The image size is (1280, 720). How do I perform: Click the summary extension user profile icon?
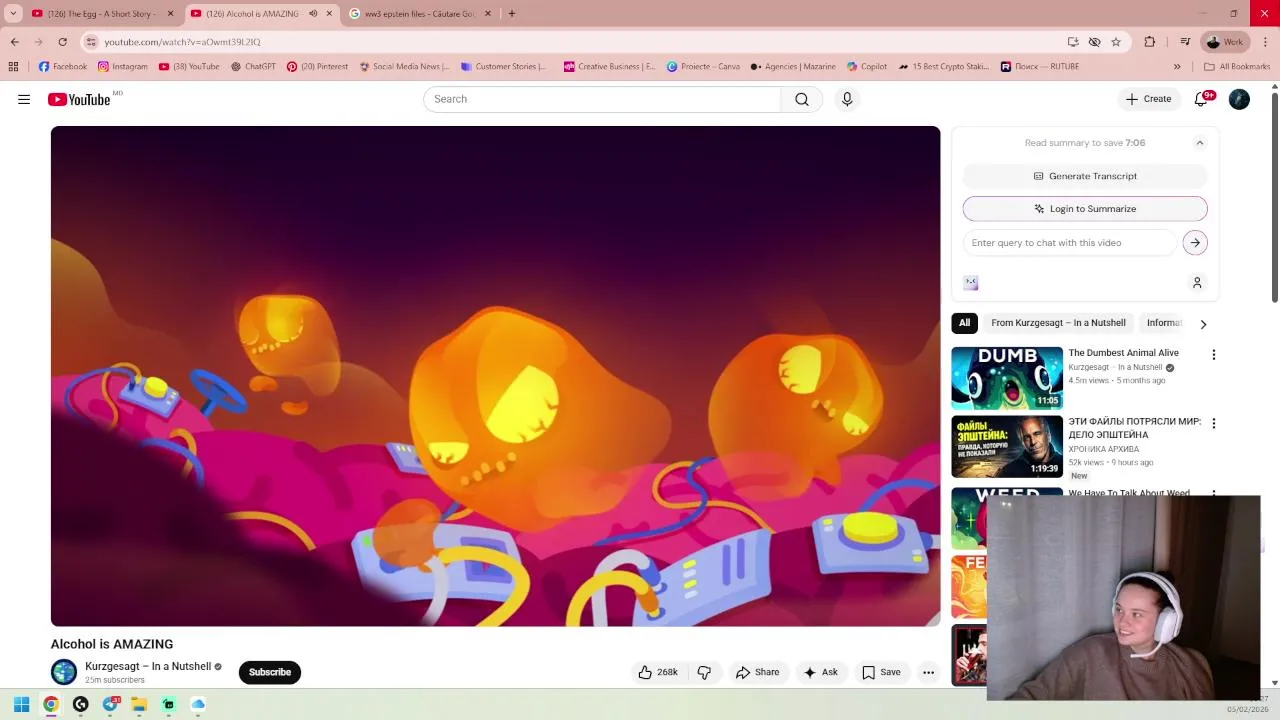coord(1197,283)
